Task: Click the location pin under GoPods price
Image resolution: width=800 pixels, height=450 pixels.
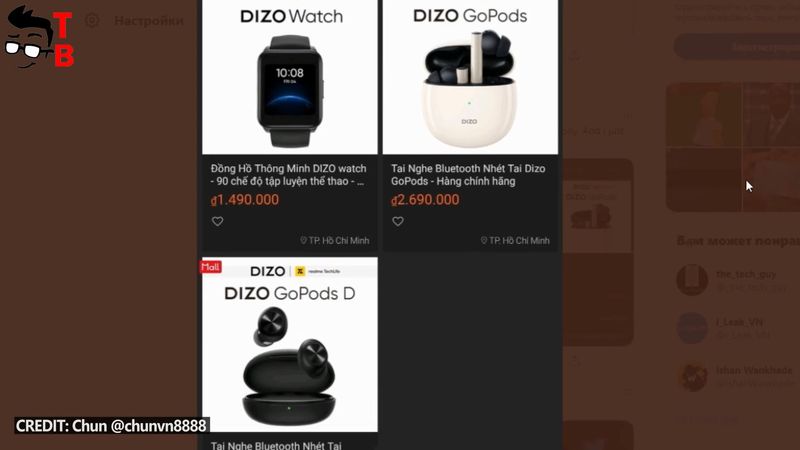Action: pos(484,240)
